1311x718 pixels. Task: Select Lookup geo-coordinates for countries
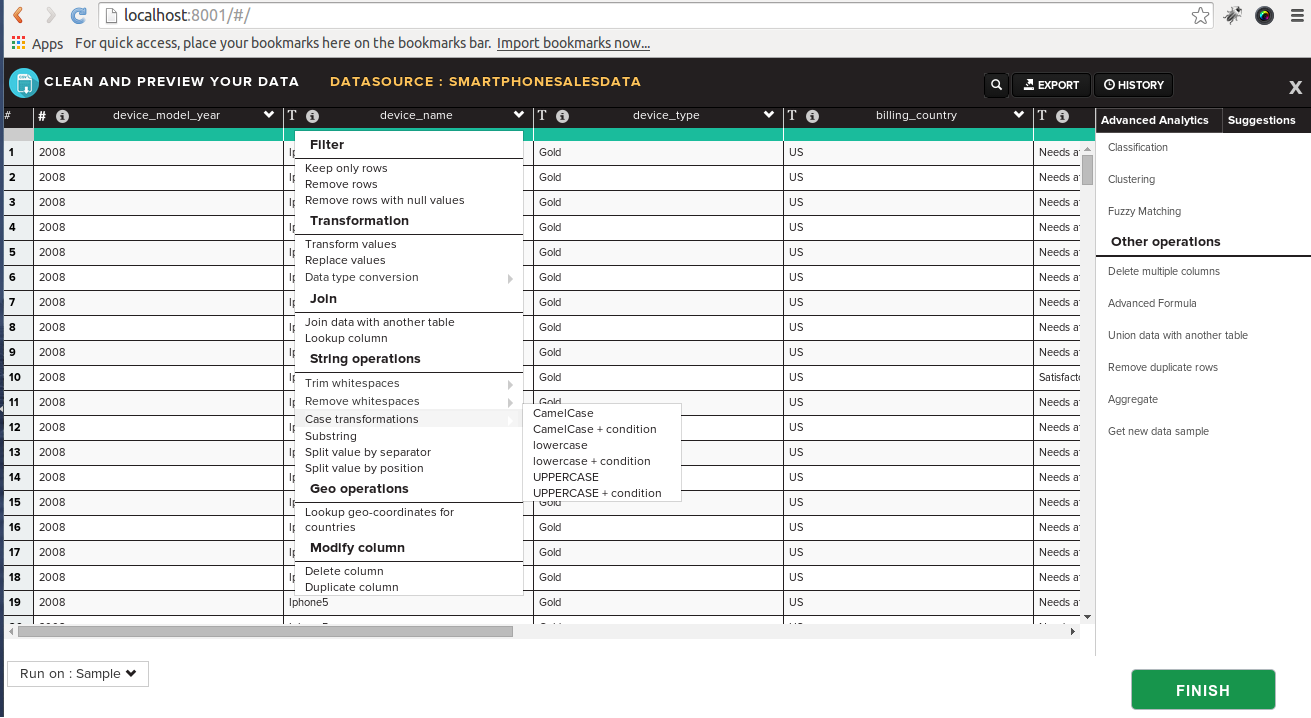click(x=380, y=520)
